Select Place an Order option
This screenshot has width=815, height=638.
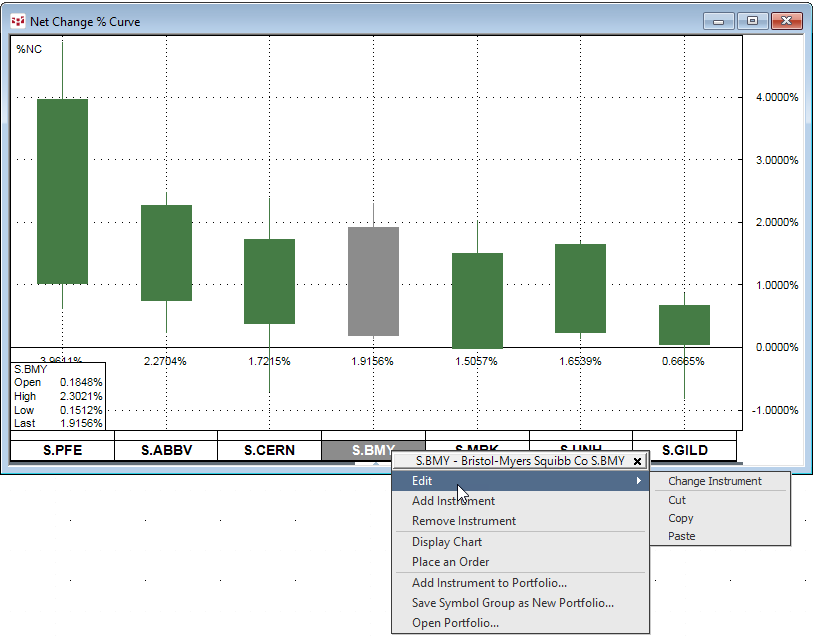point(450,562)
